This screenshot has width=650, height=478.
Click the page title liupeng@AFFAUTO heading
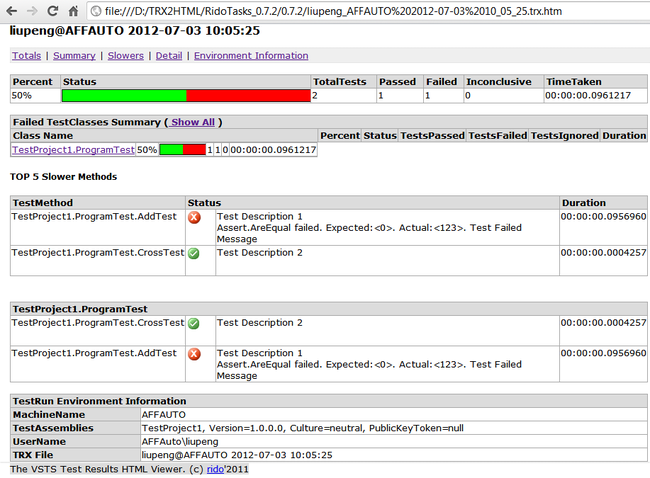click(x=135, y=31)
